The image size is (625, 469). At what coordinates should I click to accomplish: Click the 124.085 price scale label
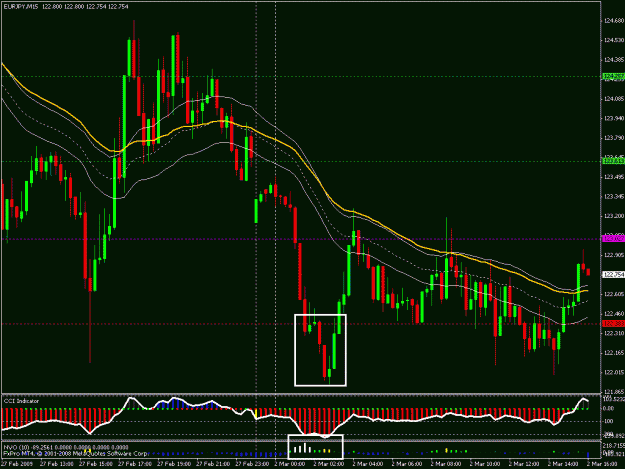pos(614,98)
